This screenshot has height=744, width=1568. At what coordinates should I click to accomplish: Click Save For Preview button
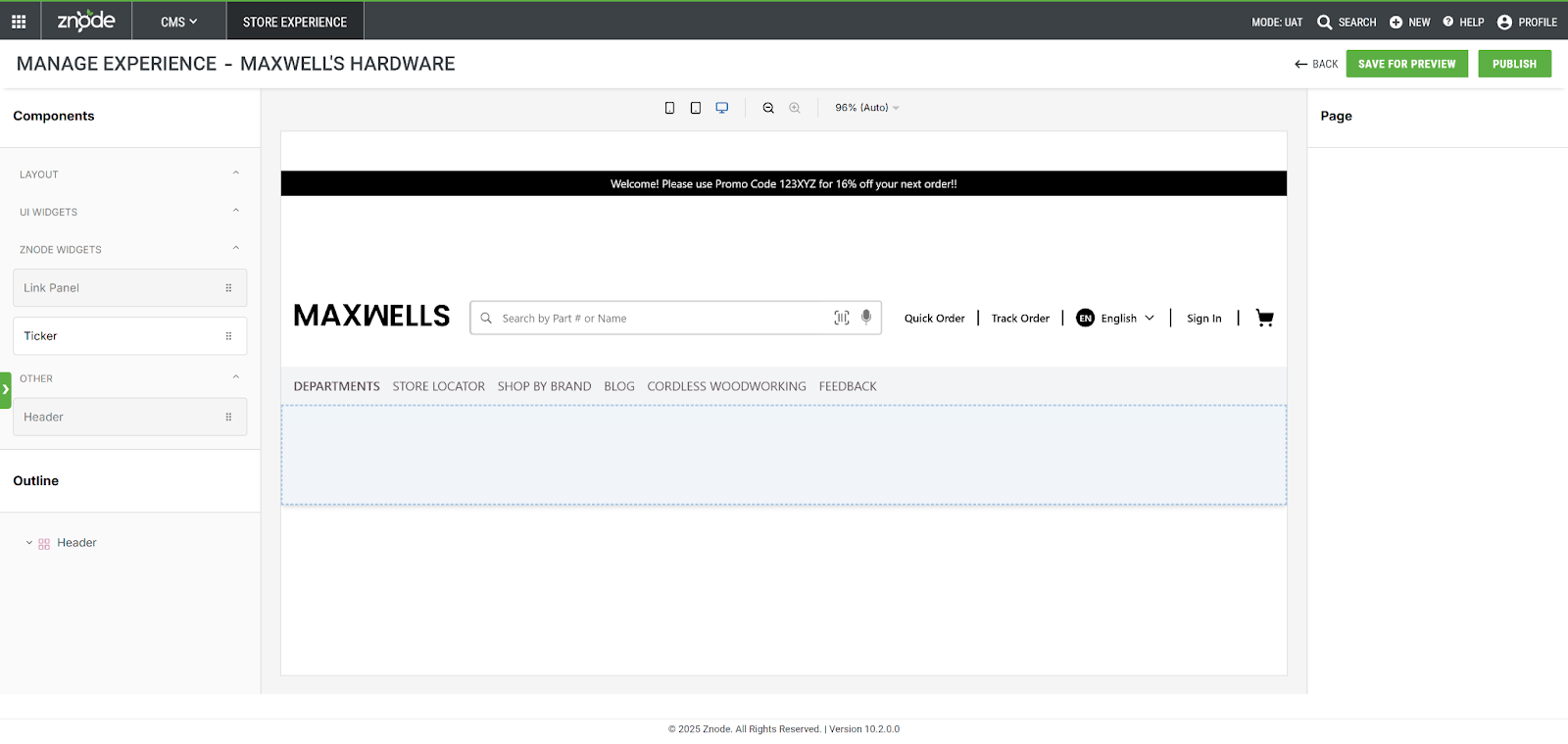[x=1407, y=64]
